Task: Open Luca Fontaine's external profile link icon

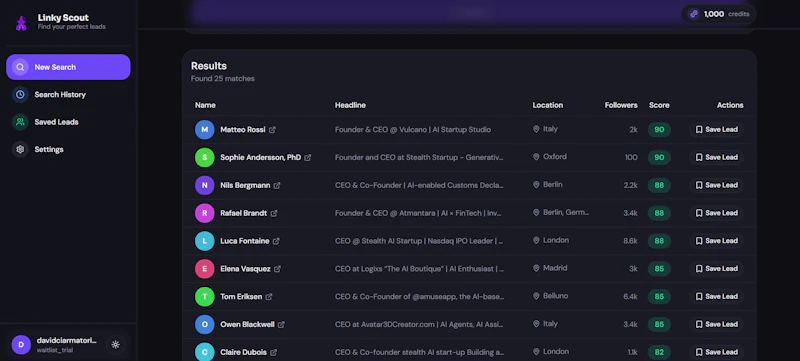Action: pos(276,241)
